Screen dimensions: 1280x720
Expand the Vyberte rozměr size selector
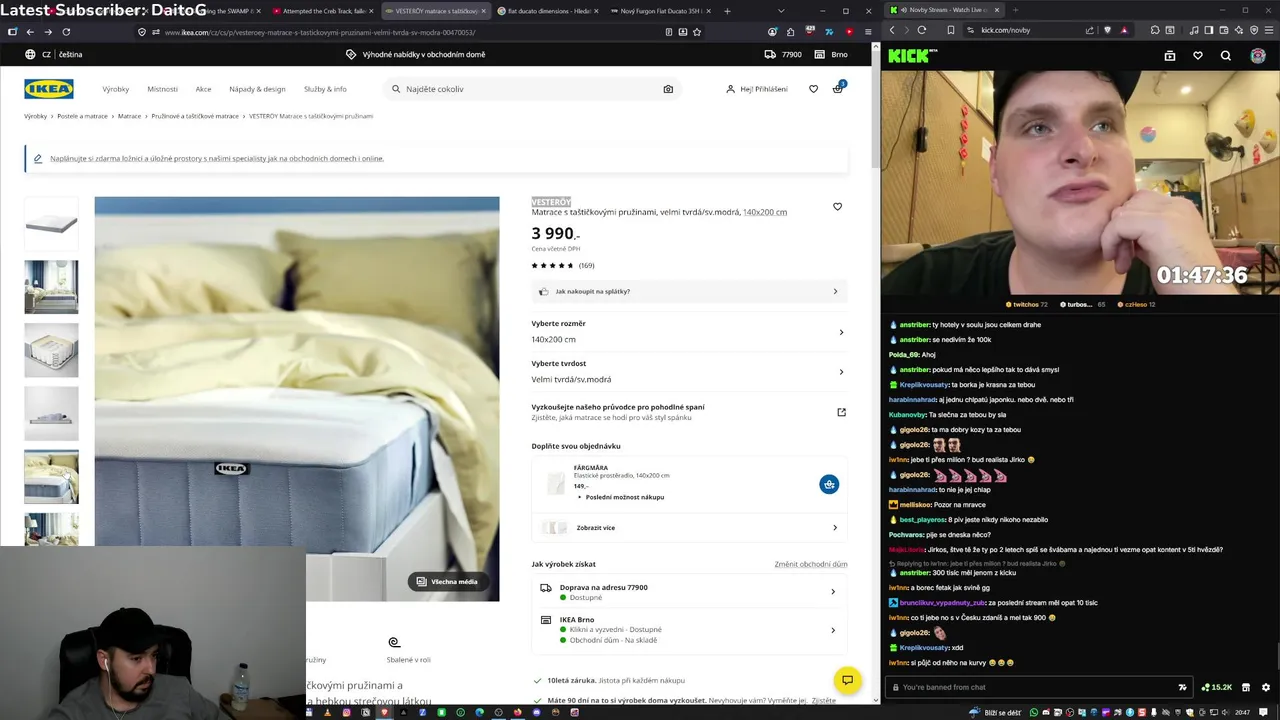pyautogui.click(x=689, y=332)
